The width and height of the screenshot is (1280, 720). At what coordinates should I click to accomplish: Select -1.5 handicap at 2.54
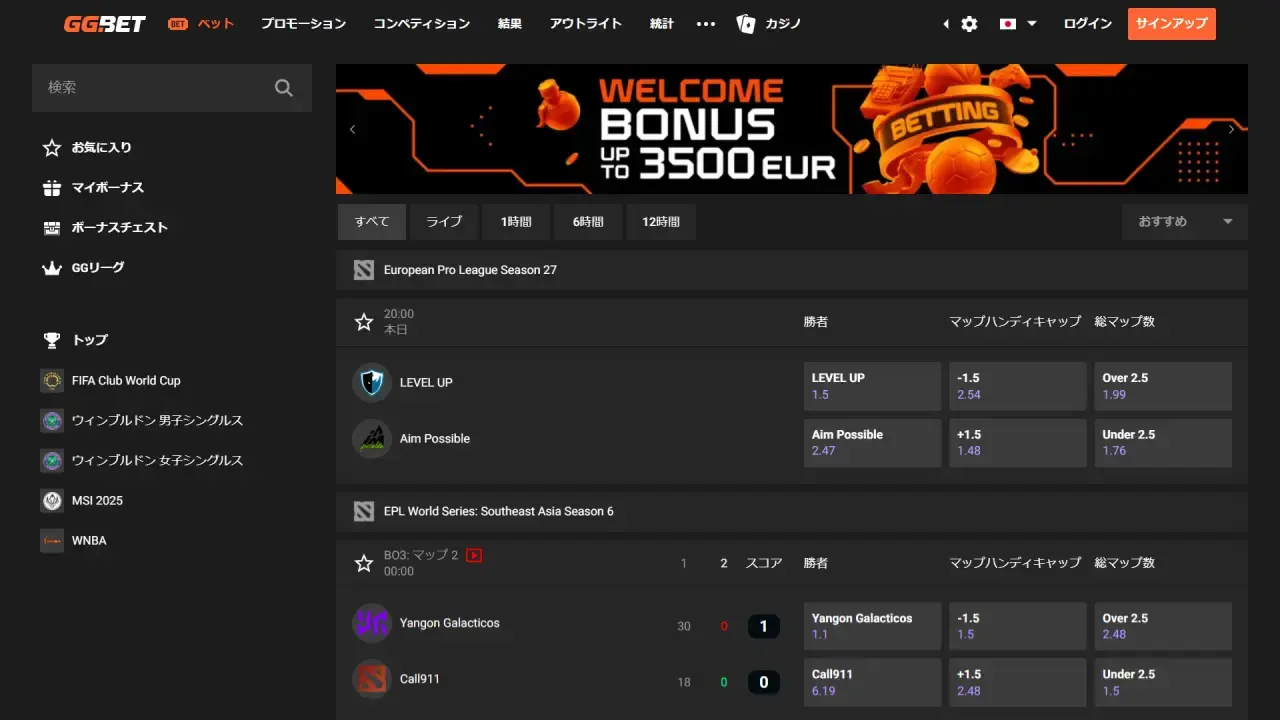pos(1018,386)
